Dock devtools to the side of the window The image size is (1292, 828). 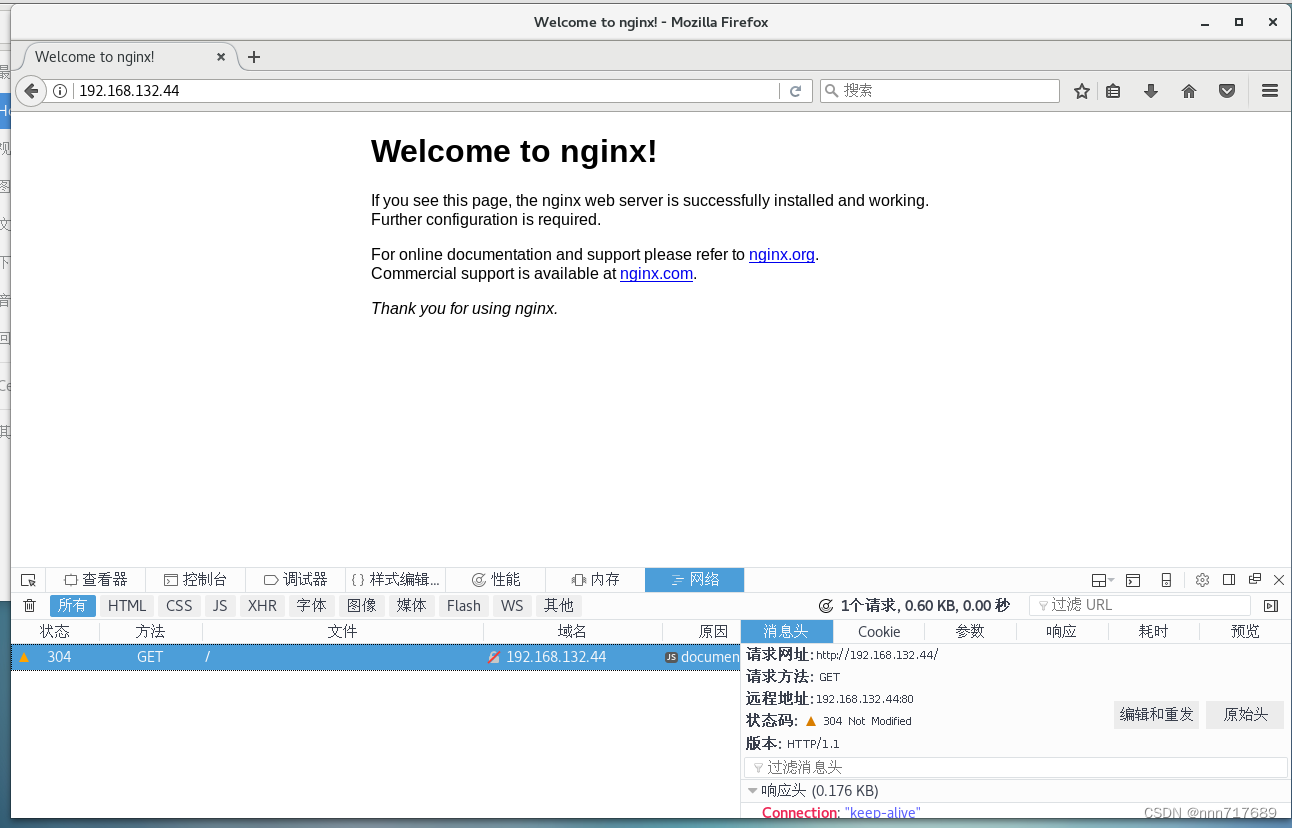pos(1229,580)
